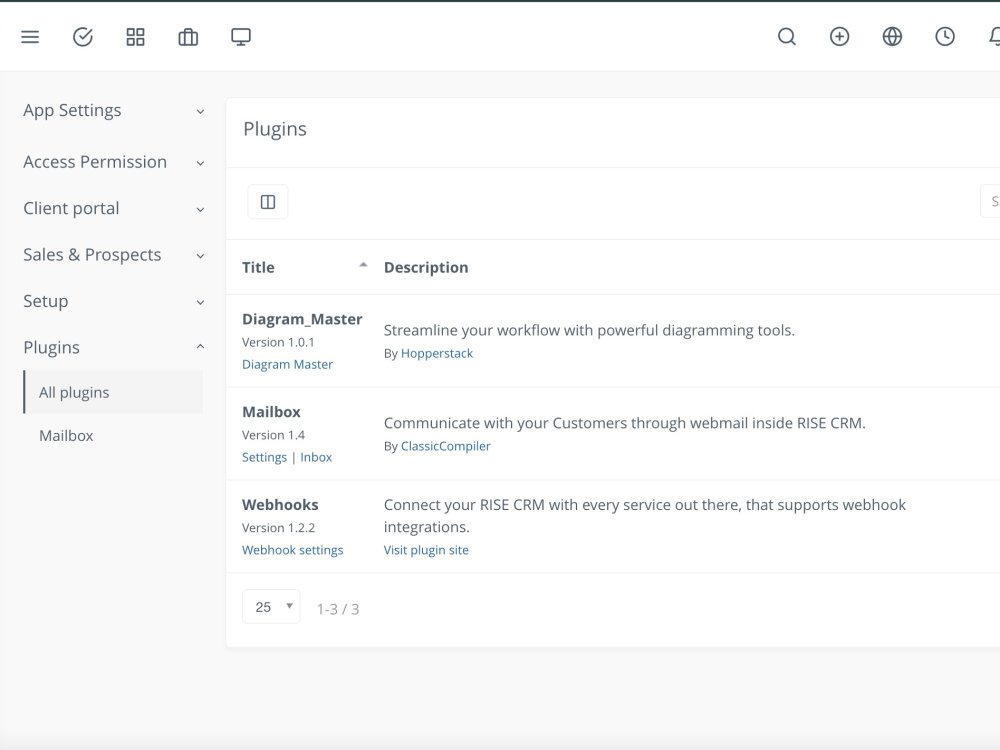Click the Plugins page heading
1000x750 pixels.
[x=275, y=129]
